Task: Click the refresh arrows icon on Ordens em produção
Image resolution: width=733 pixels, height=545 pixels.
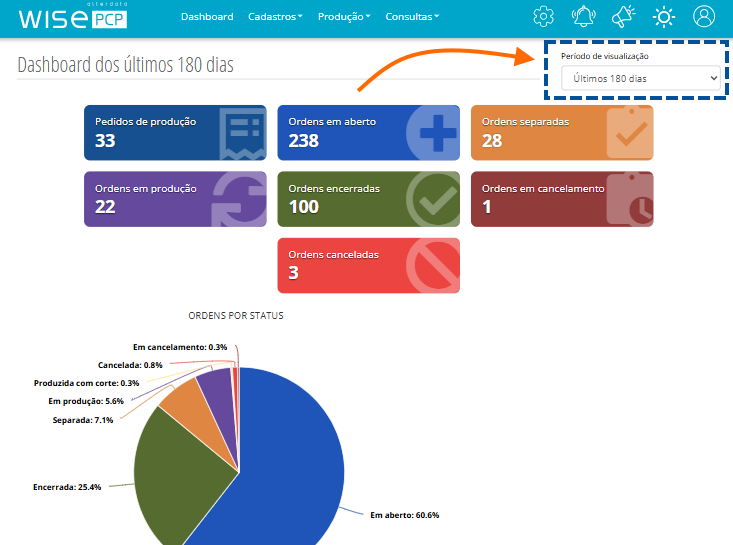Action: (239, 200)
